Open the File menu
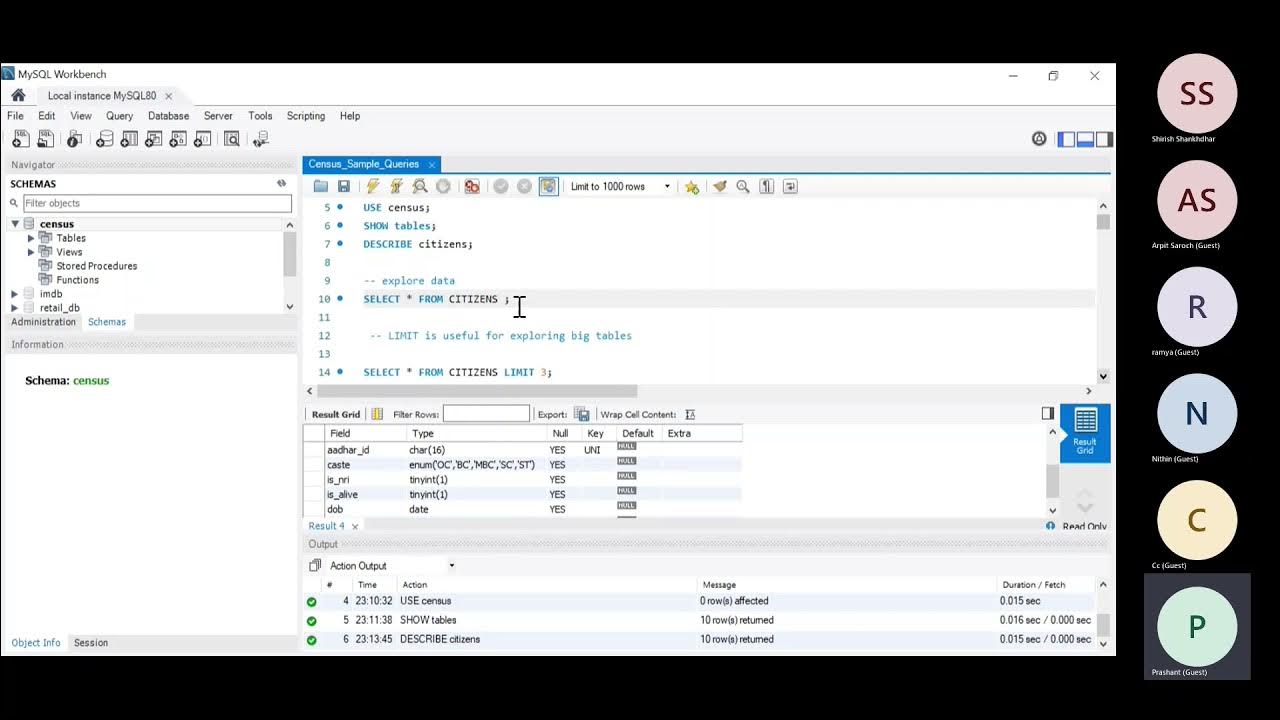This screenshot has width=1280, height=720. 15,116
